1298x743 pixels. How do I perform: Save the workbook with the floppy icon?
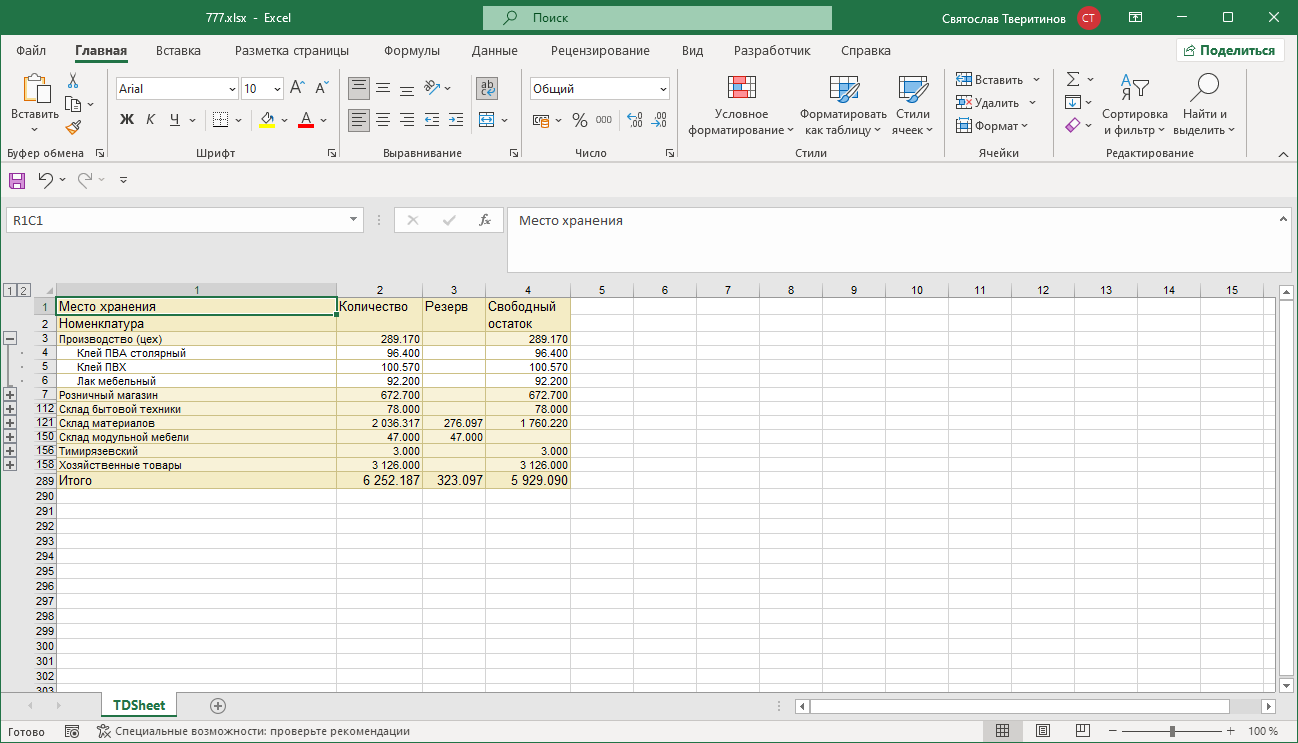[17, 180]
